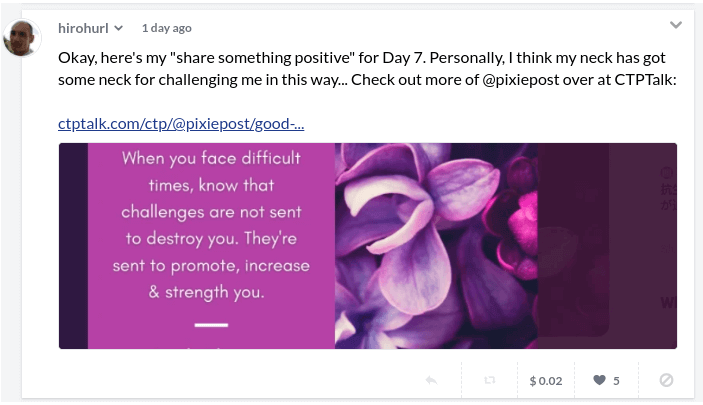Screen dimensions: 703x405
Task: Click the reply arrow icon
Action: coord(431,380)
